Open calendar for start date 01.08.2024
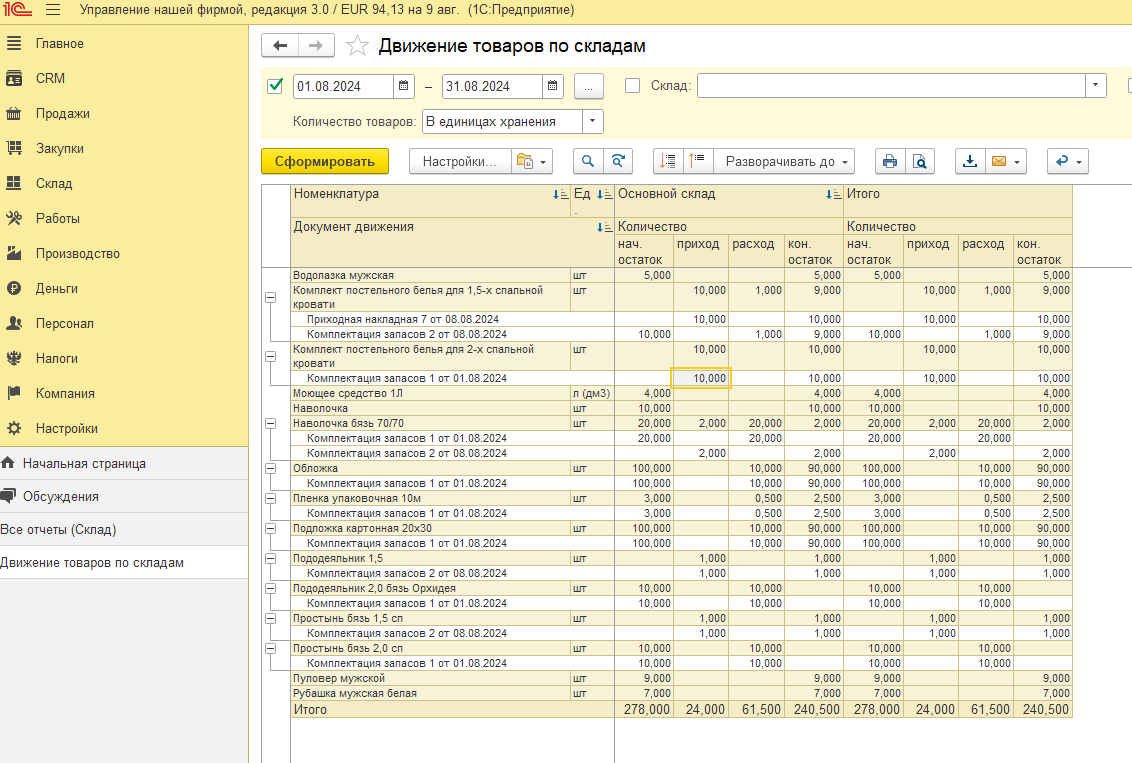The height and width of the screenshot is (763, 1132). coord(404,86)
